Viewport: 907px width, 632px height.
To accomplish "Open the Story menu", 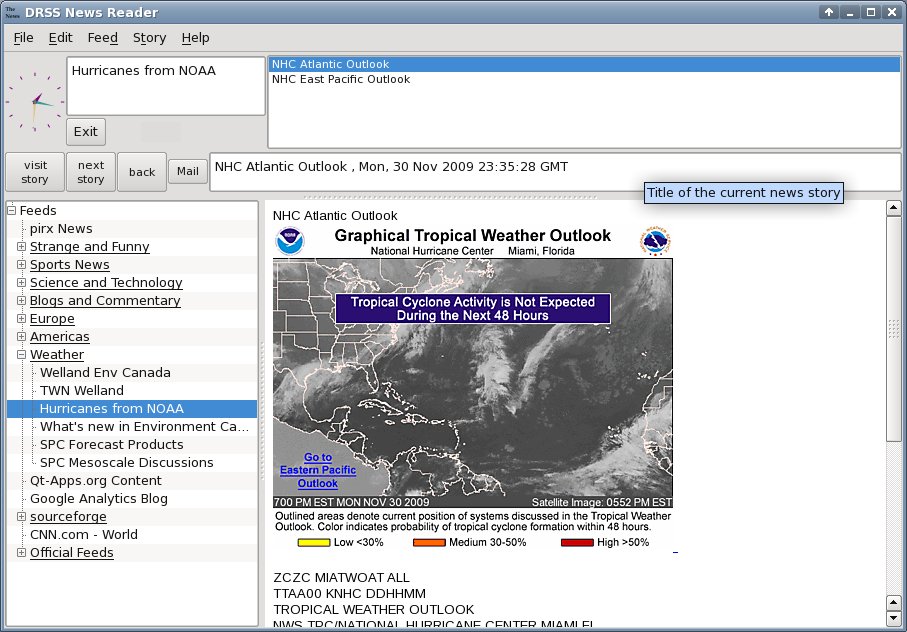I will (x=149, y=38).
